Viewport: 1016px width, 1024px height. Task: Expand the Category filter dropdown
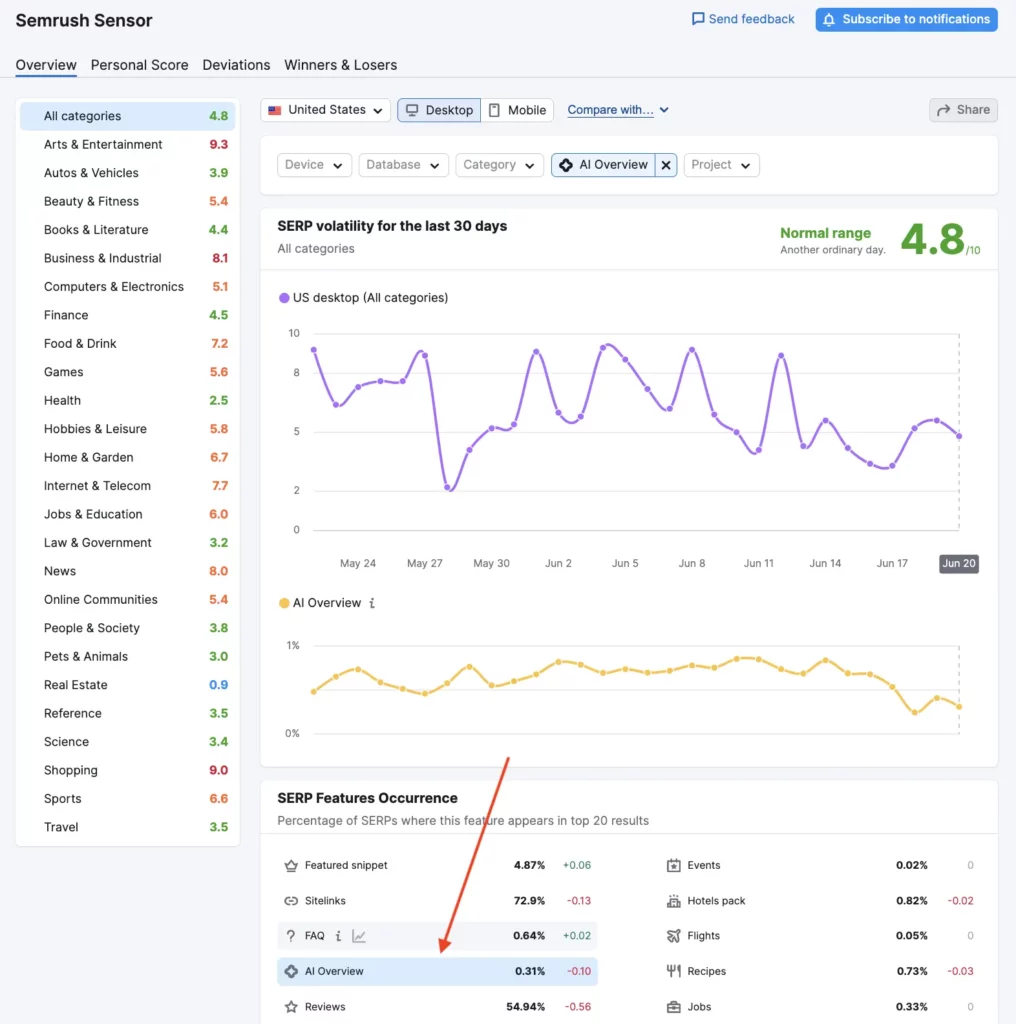click(x=499, y=164)
